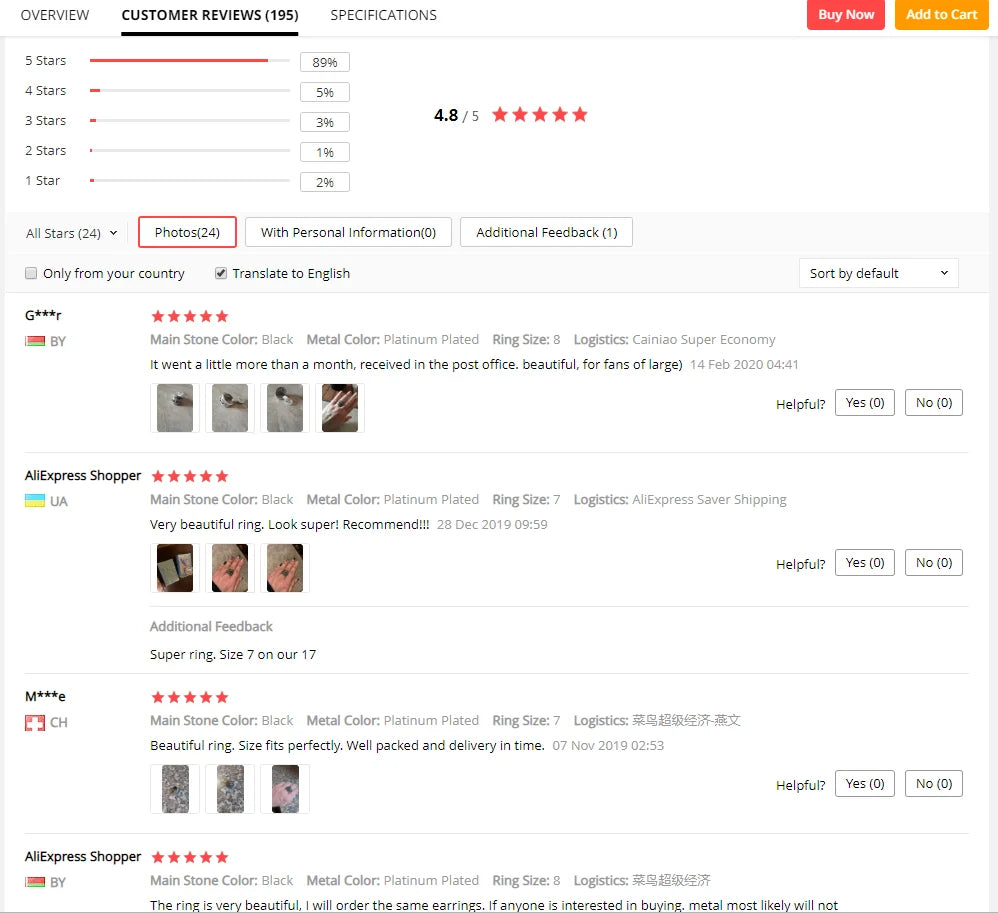The height and width of the screenshot is (913, 998).
Task: Expand the All Stars (24) filter dropdown
Action: pos(71,233)
